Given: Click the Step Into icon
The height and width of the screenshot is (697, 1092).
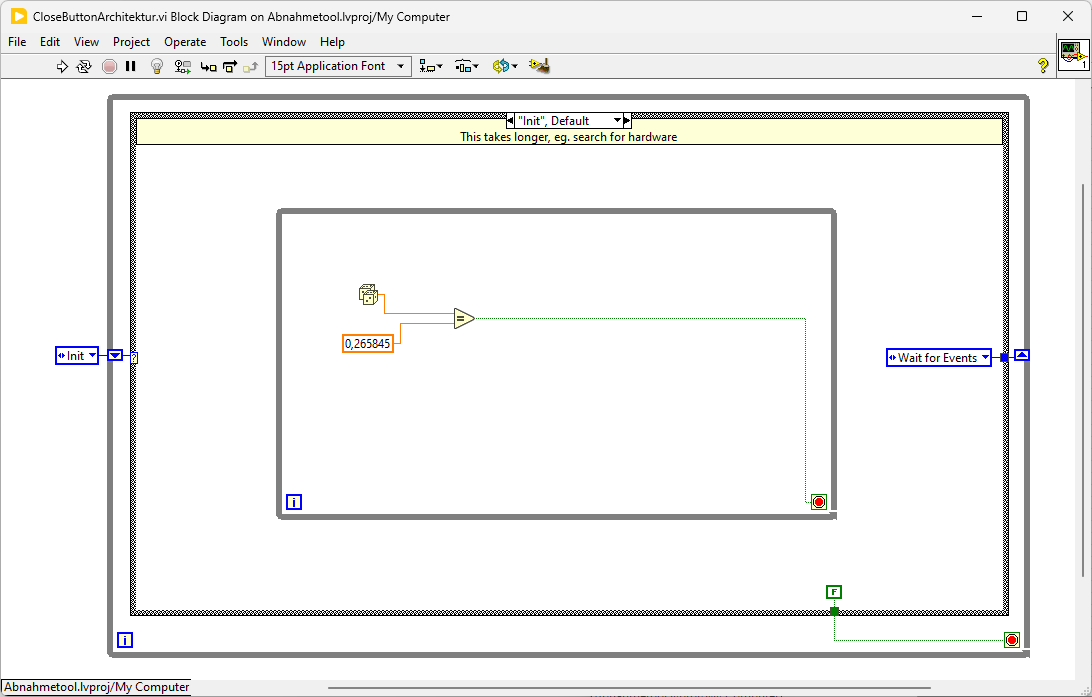Looking at the screenshot, I should [x=208, y=66].
